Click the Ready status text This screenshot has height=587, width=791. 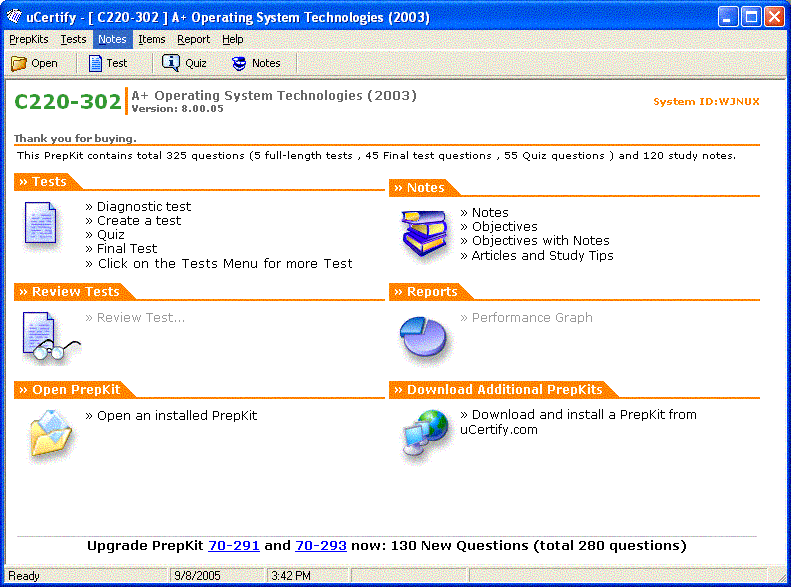pyautogui.click(x=24, y=576)
